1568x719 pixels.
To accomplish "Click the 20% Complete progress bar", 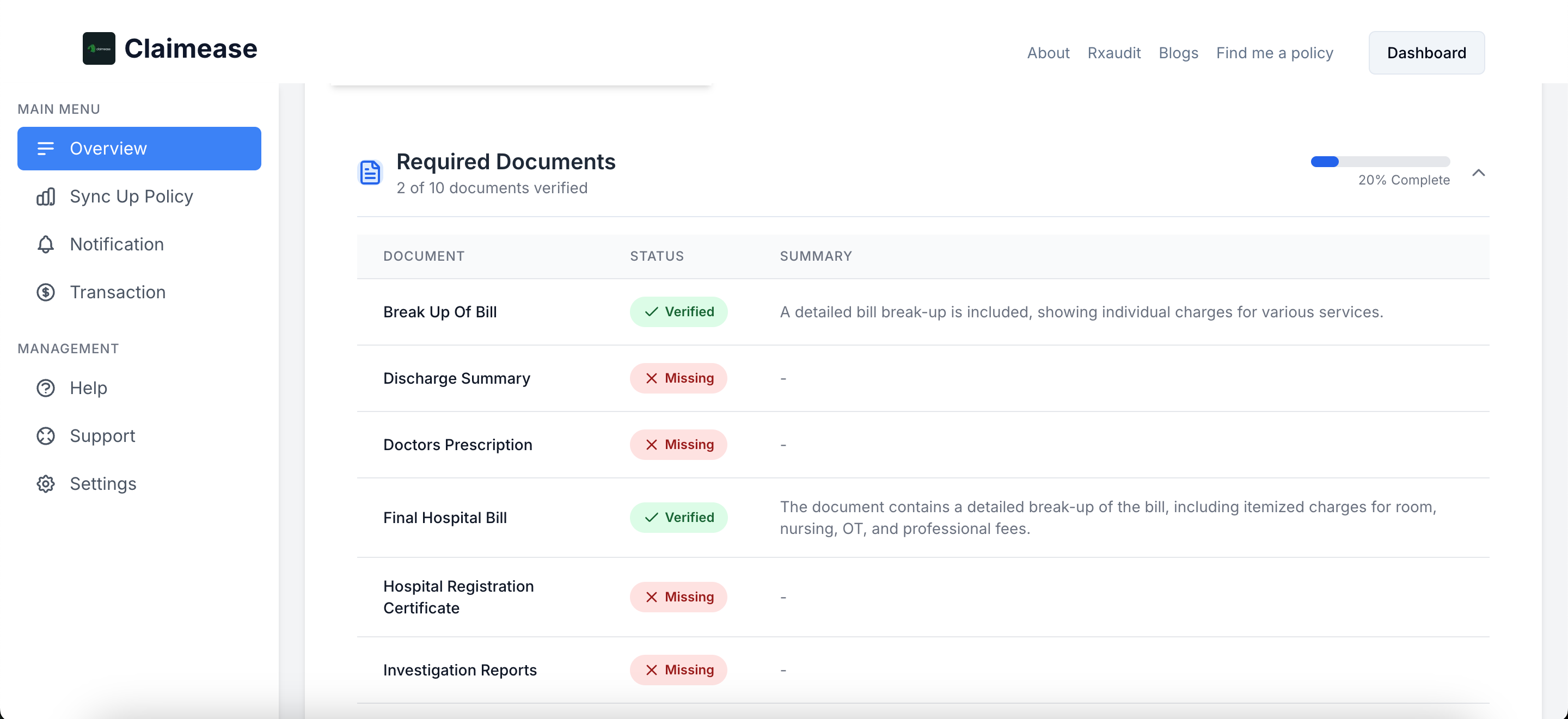I will click(1380, 162).
